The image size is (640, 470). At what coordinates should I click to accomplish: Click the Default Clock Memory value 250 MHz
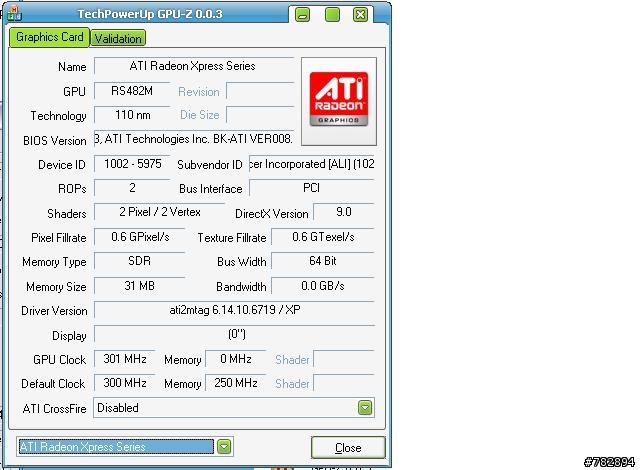click(236, 383)
